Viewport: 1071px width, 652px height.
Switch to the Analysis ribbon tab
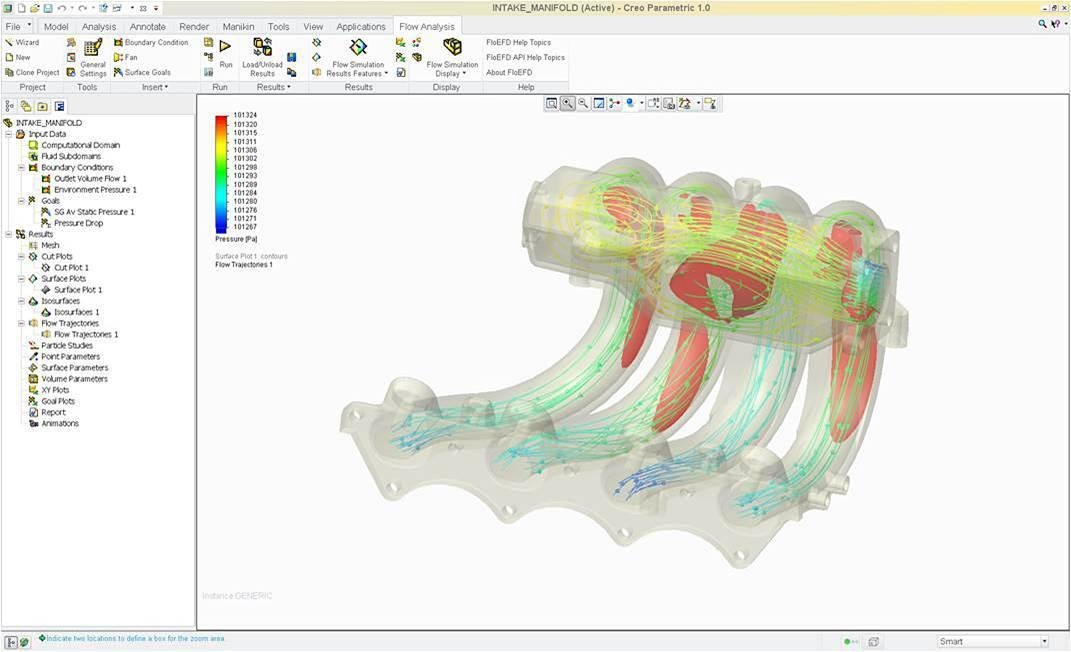click(99, 27)
